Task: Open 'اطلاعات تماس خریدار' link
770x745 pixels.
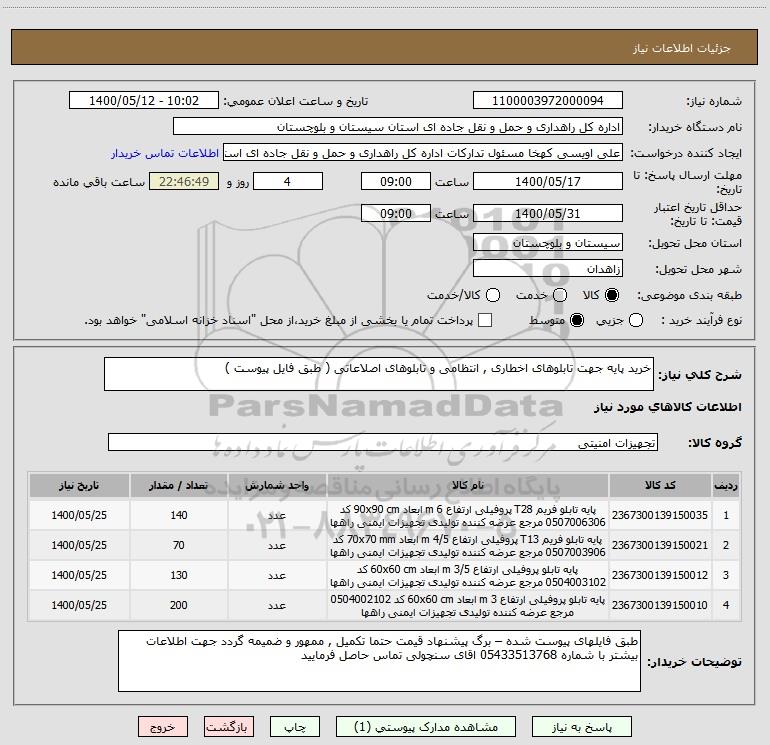Action: point(165,153)
